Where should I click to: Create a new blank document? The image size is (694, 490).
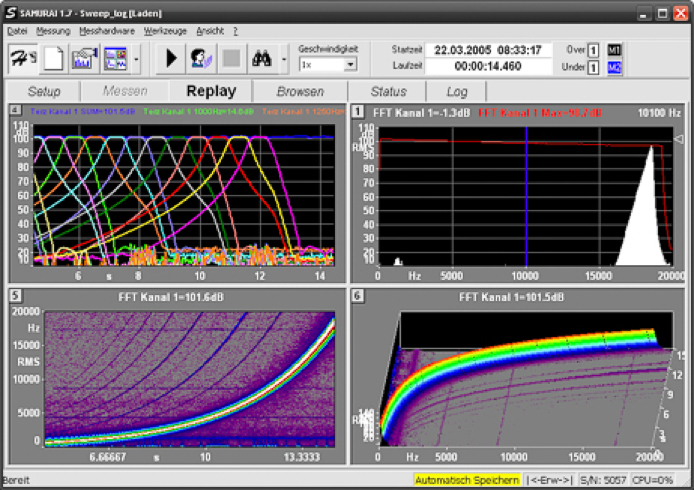coord(54,58)
